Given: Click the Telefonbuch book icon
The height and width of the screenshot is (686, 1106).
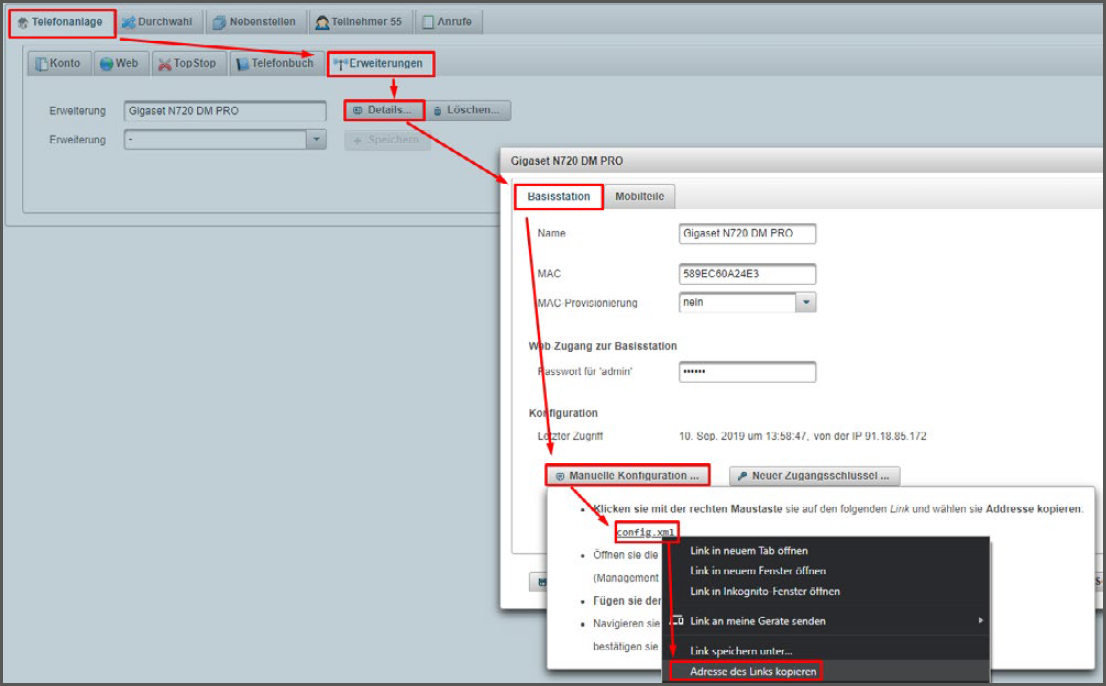Looking at the screenshot, I should tap(243, 64).
